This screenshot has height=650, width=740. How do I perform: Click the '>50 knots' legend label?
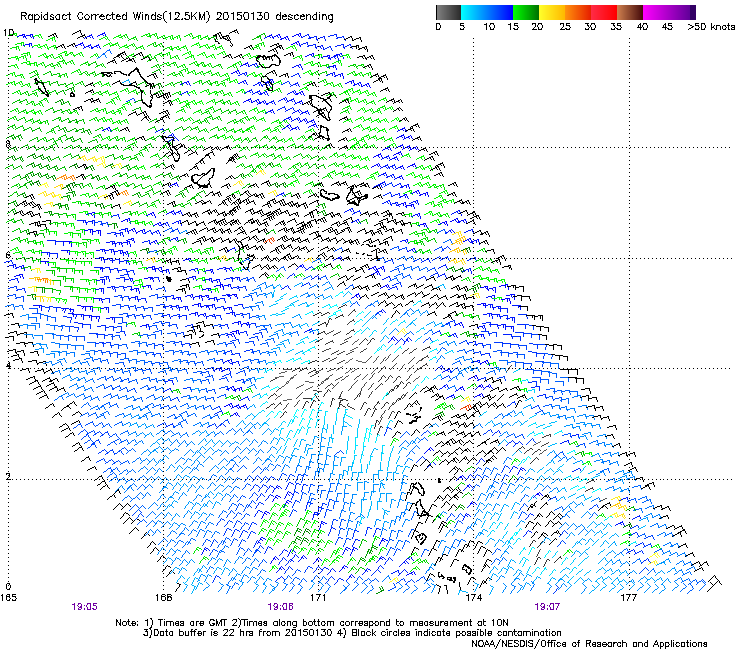click(711, 27)
